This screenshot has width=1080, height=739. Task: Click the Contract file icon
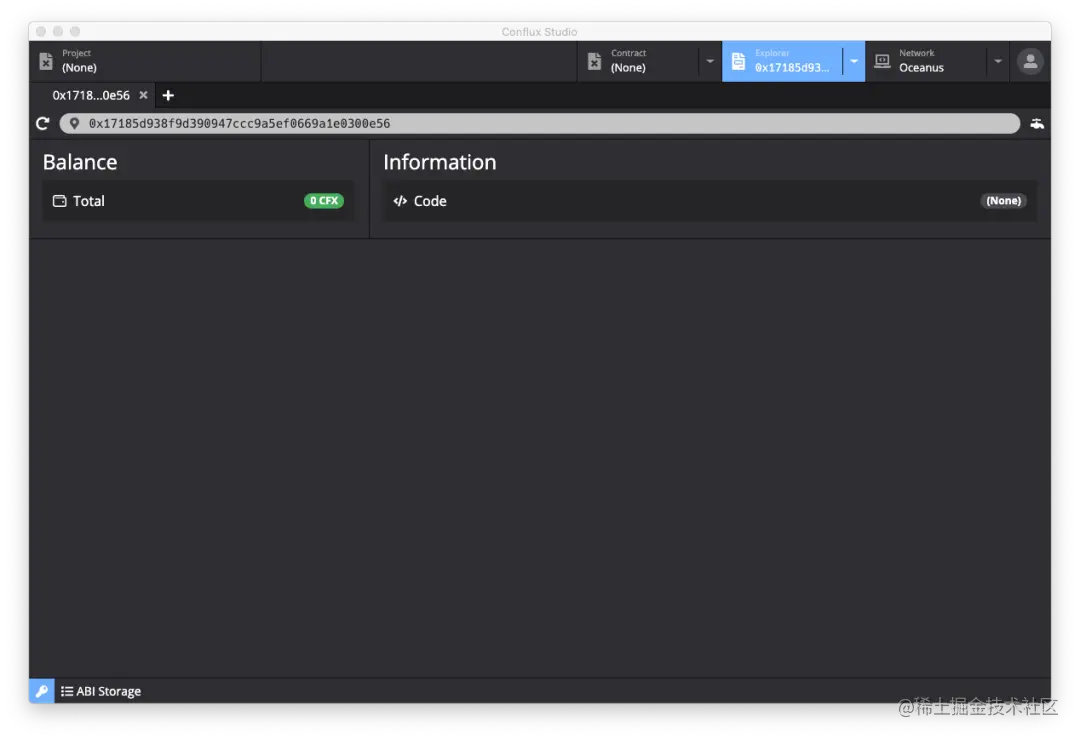pyautogui.click(x=594, y=61)
